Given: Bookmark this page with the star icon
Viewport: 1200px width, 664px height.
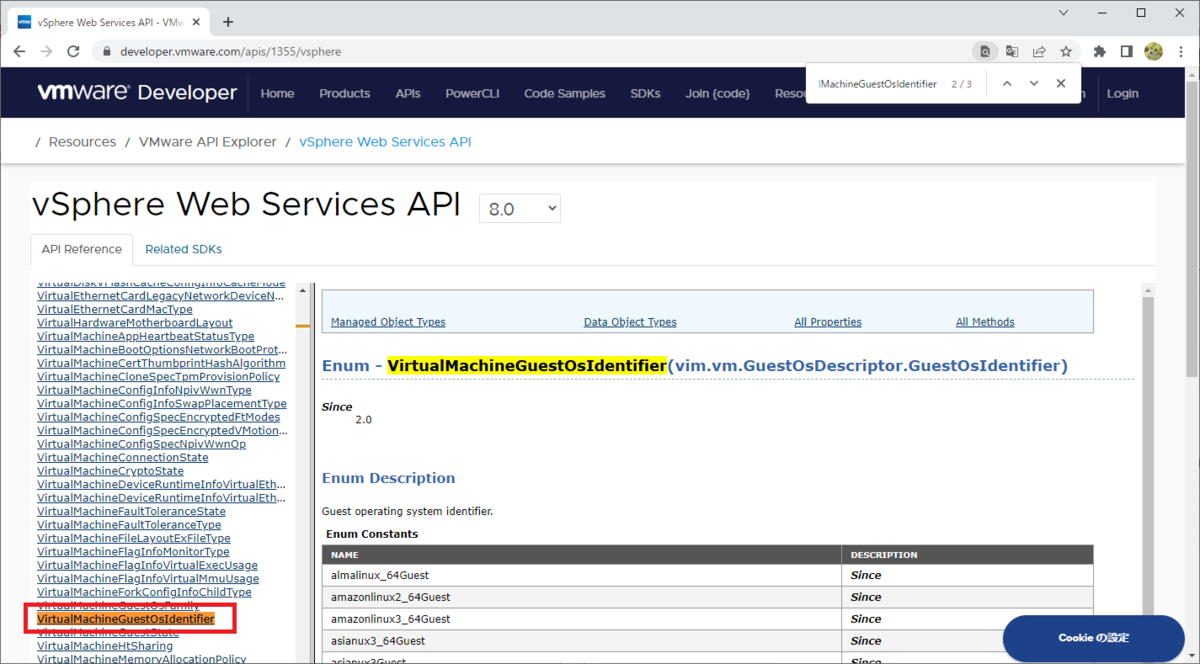Looking at the screenshot, I should (1066, 51).
